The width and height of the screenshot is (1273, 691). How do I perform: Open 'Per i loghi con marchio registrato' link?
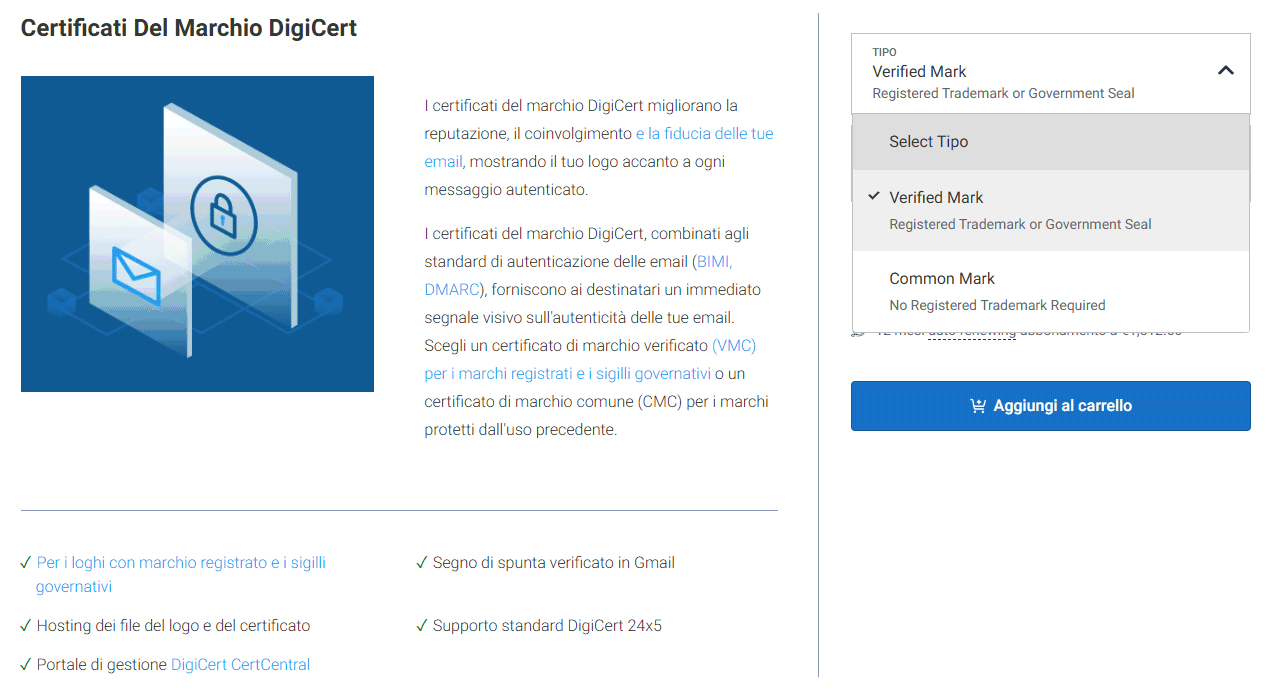point(181,575)
